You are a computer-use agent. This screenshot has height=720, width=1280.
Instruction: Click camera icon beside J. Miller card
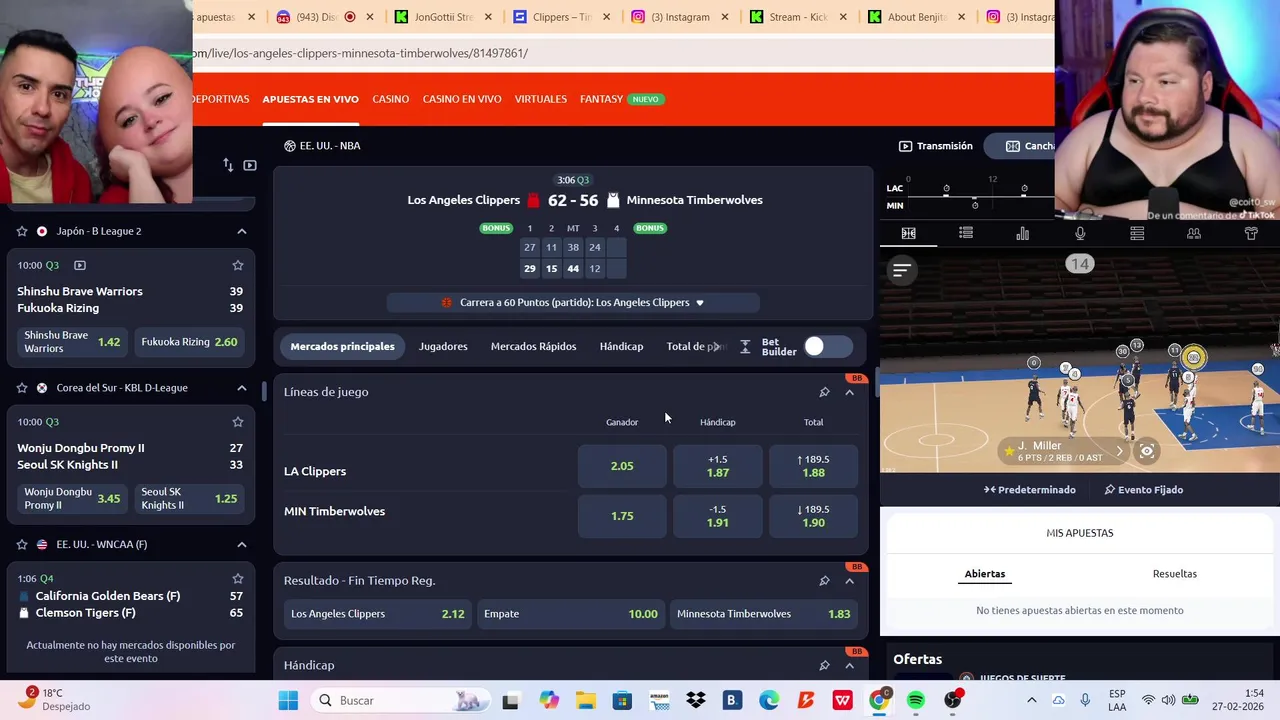click(x=1147, y=451)
